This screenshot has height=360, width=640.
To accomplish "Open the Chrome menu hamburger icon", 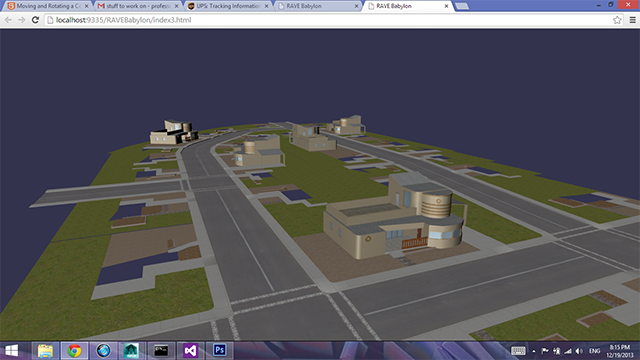I will pos(632,20).
